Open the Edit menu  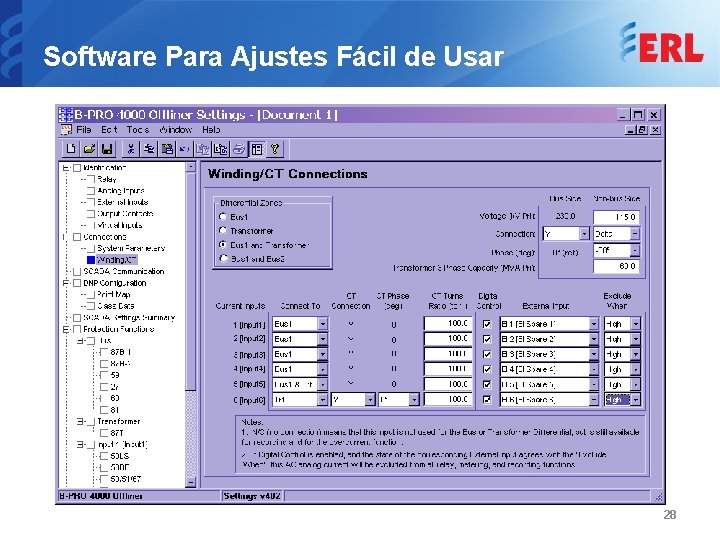click(109, 129)
